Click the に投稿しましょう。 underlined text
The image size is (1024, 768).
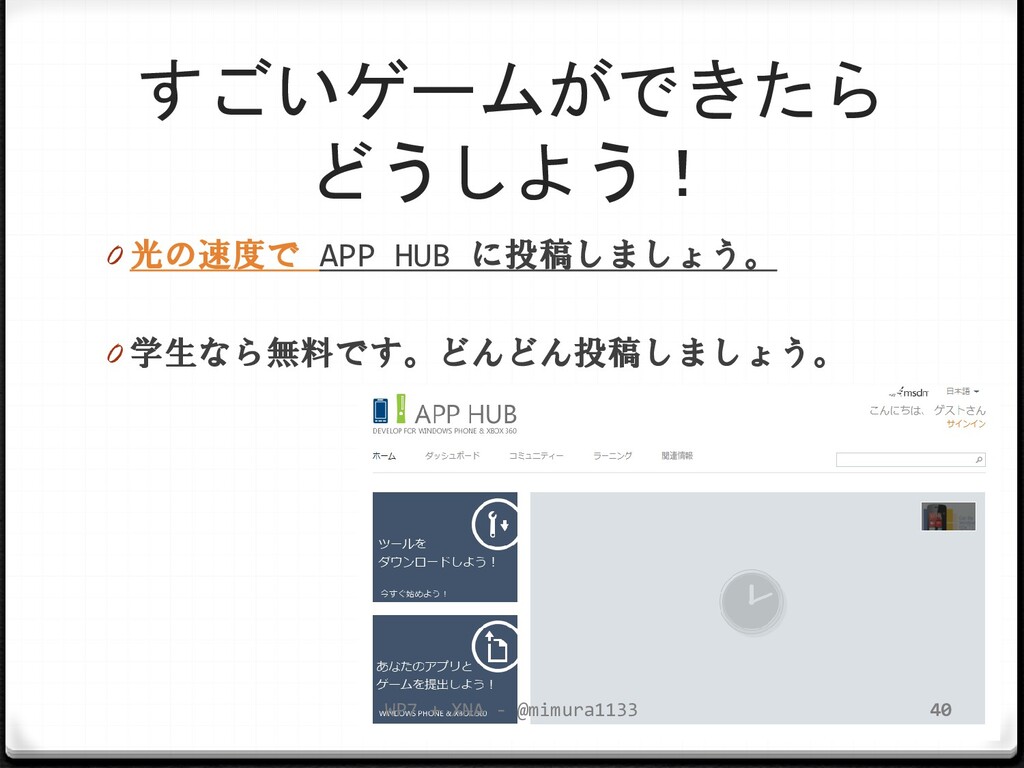point(617,255)
